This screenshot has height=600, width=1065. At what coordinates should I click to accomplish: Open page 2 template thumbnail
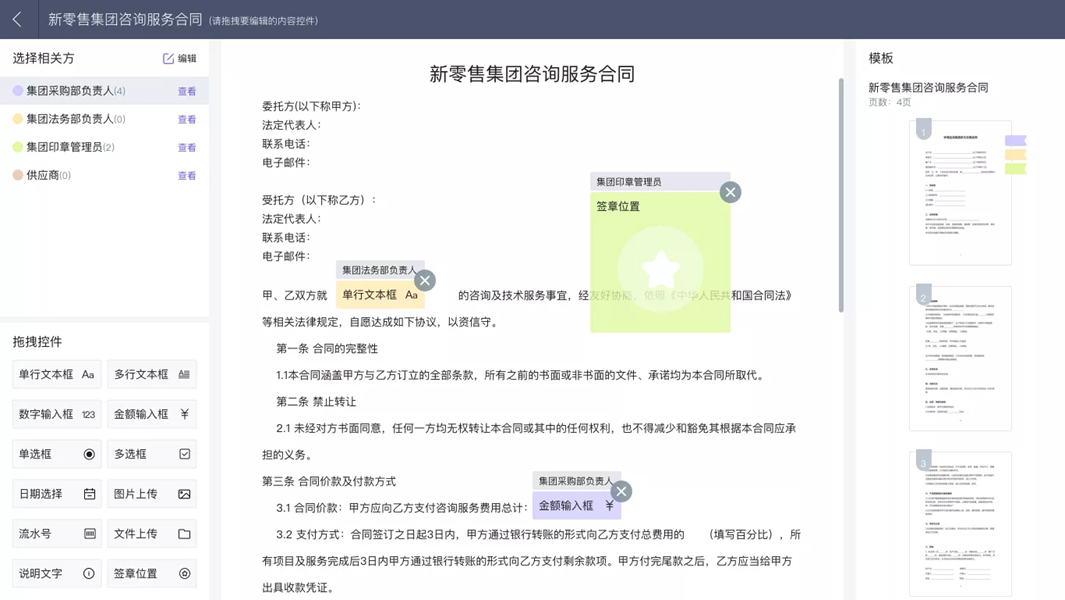click(960, 358)
